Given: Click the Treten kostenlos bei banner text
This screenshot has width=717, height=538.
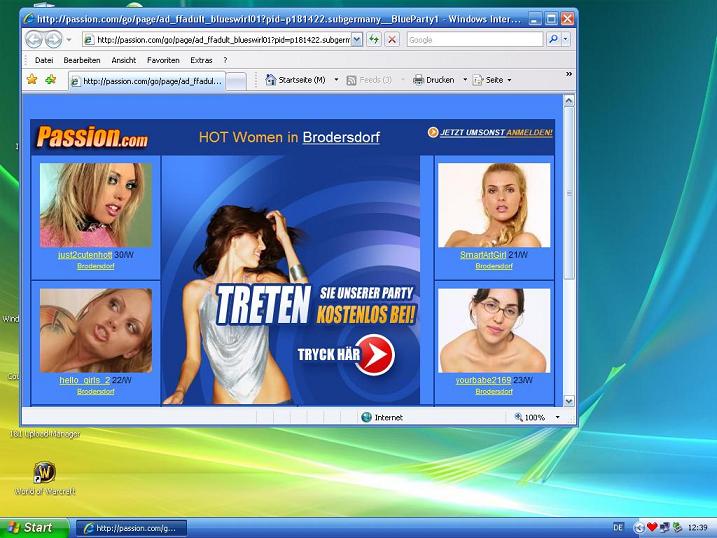Looking at the screenshot, I should pos(316,304).
